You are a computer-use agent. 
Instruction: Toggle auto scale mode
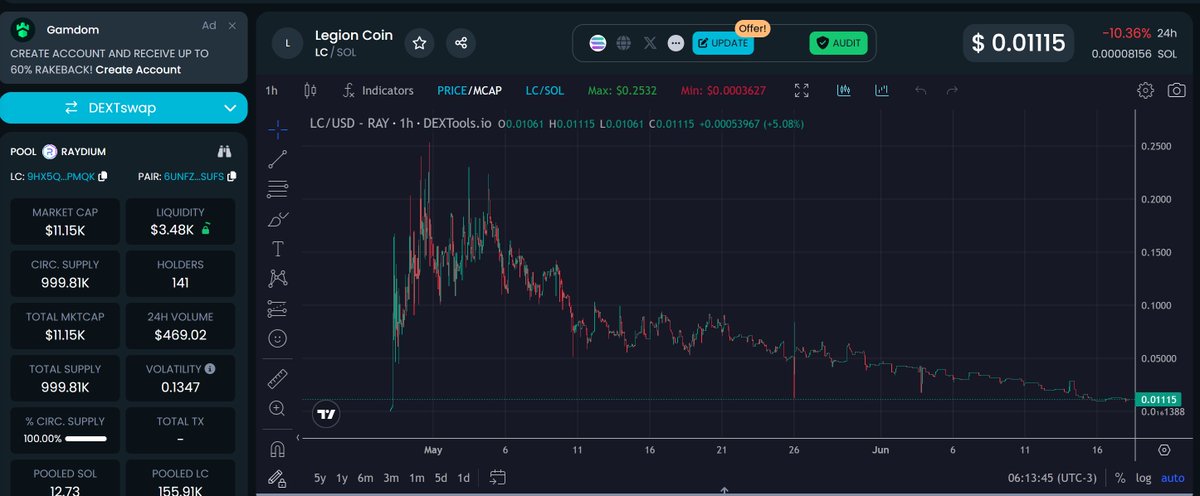[x=1173, y=478]
